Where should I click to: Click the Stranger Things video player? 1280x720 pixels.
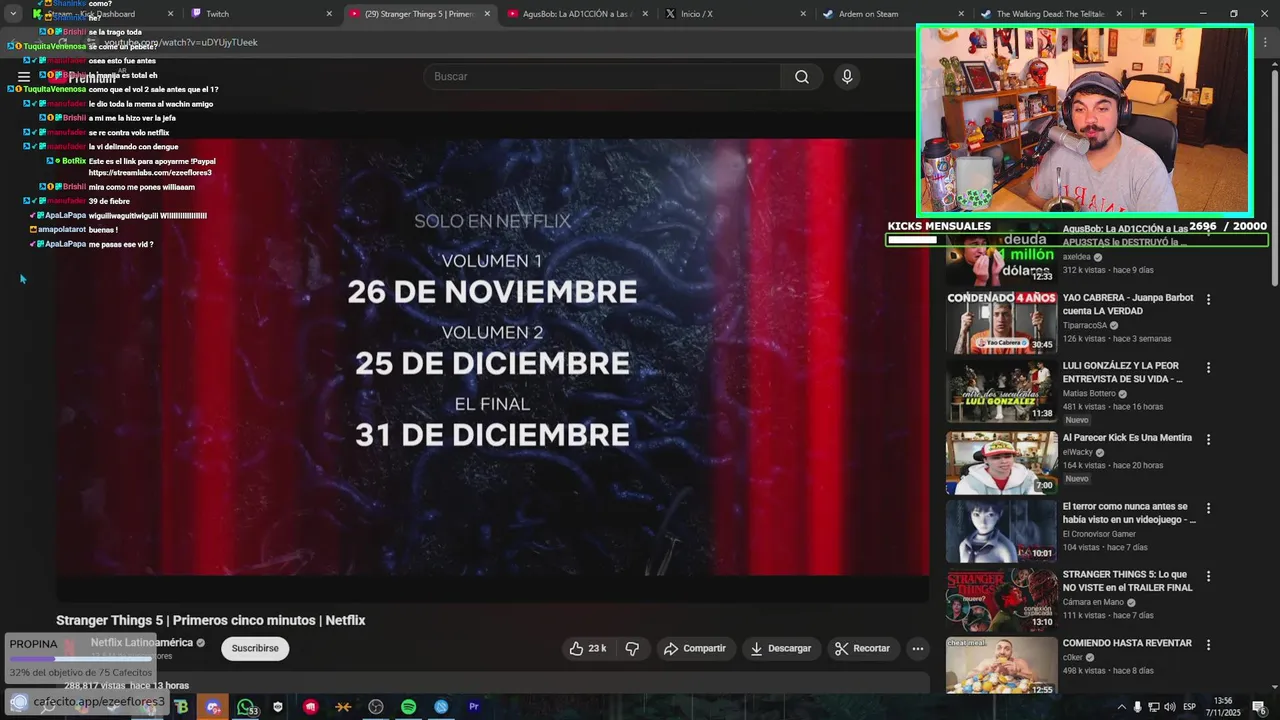492,356
